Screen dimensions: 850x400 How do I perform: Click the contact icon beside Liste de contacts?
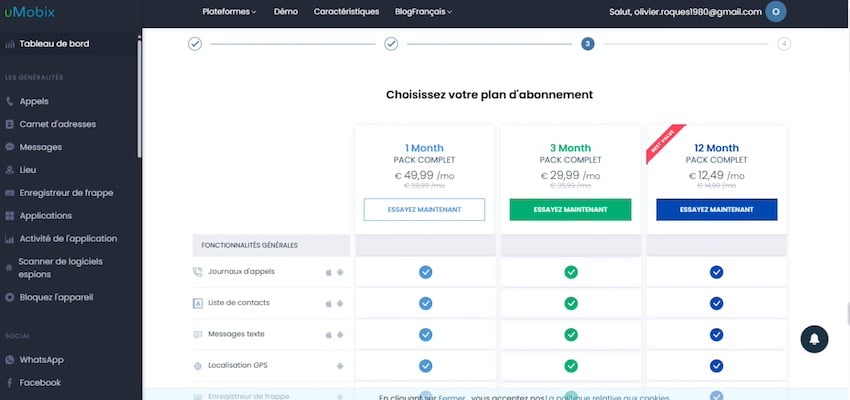point(197,304)
